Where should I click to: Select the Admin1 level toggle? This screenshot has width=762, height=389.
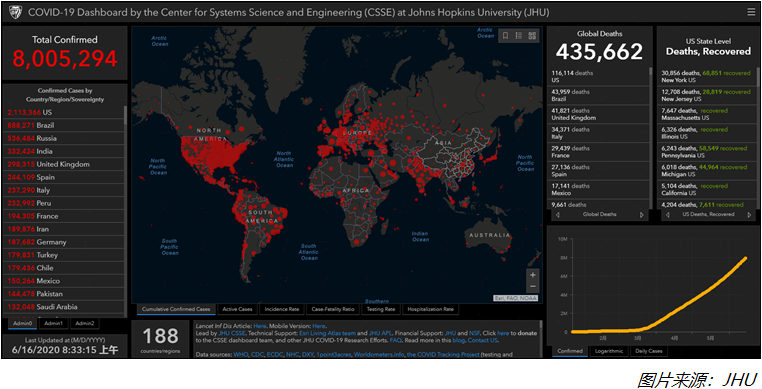point(53,323)
